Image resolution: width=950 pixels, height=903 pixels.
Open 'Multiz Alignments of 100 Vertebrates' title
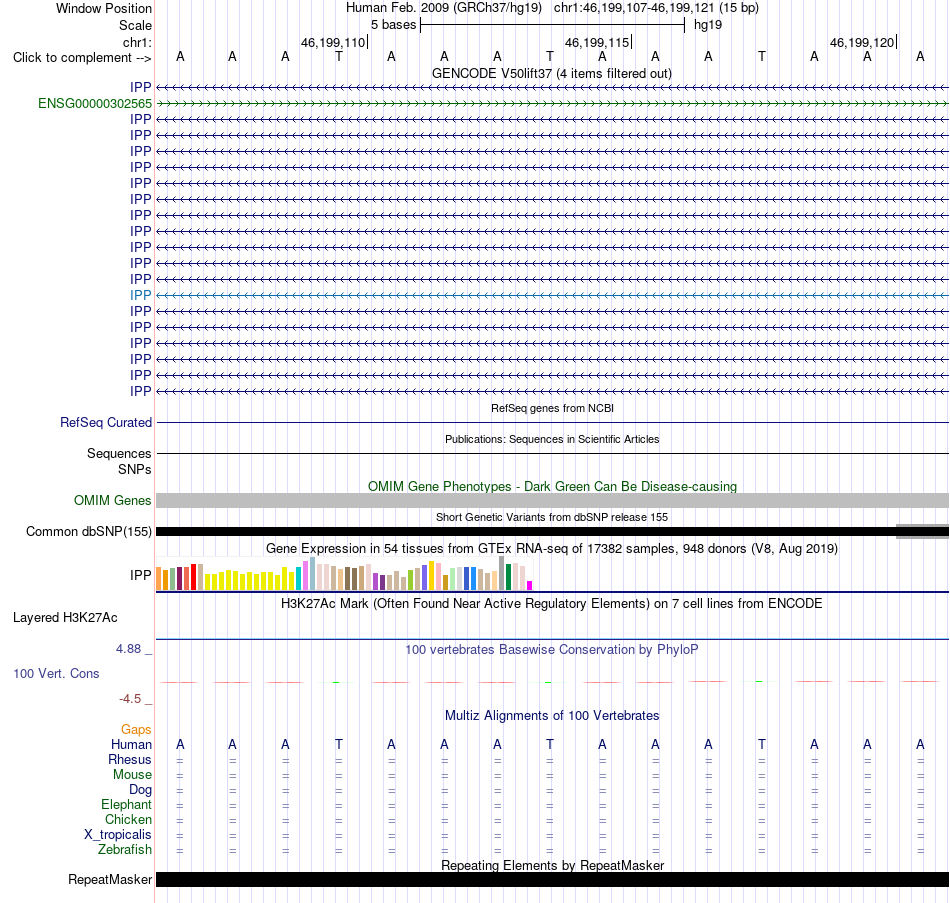point(551,715)
